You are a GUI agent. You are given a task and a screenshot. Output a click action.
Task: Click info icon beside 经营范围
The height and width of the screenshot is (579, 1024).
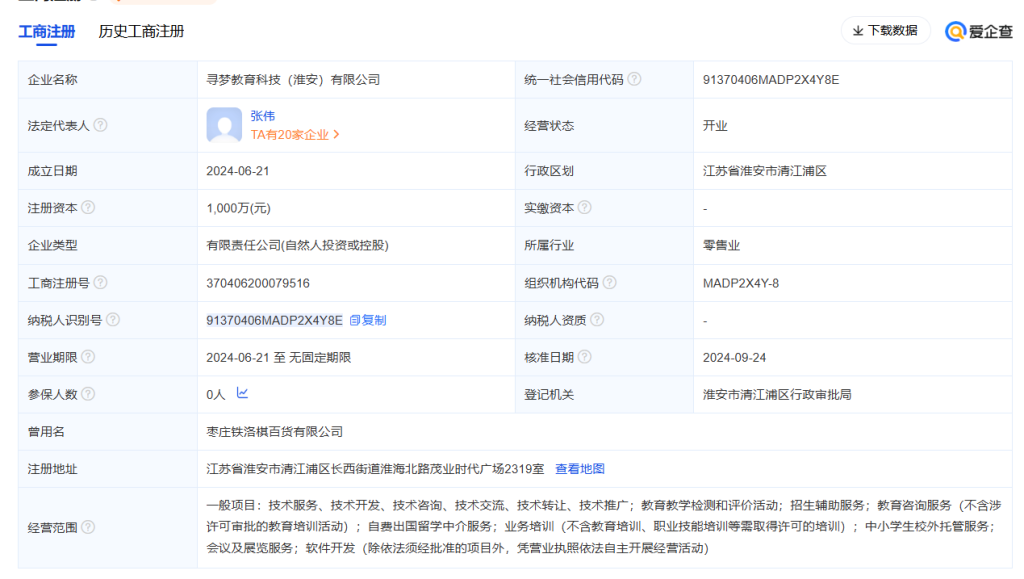pyautogui.click(x=88, y=527)
